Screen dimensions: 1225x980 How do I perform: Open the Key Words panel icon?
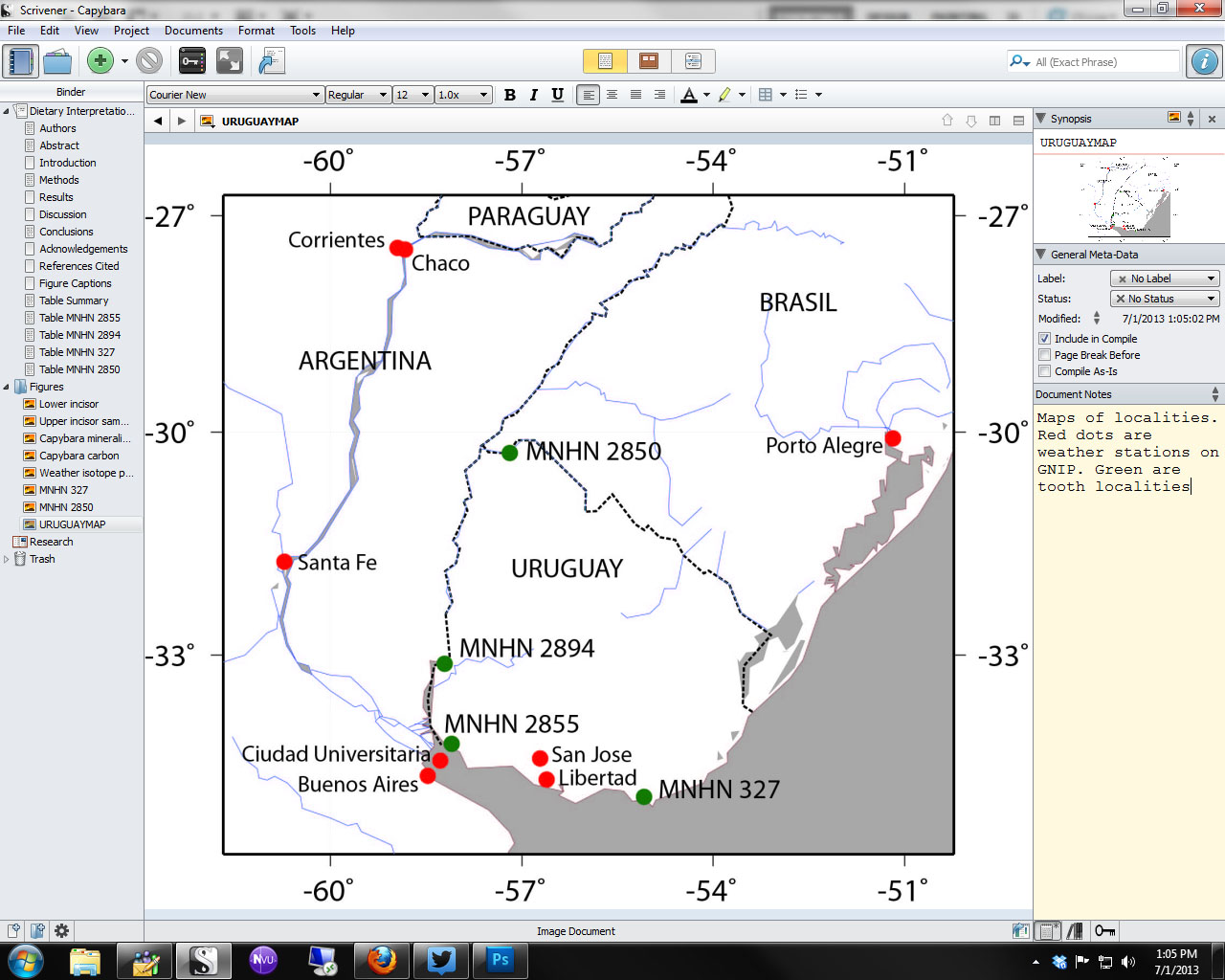(x=191, y=61)
